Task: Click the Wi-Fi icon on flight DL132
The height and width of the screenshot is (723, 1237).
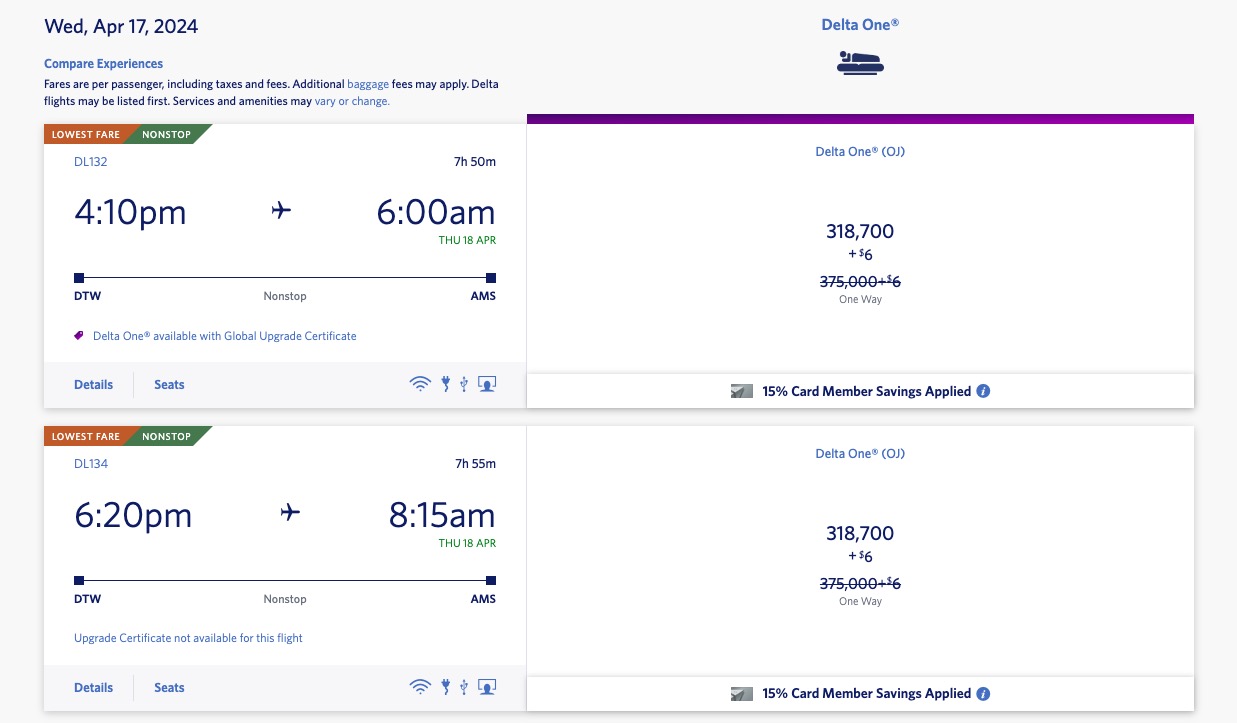Action: click(x=420, y=384)
